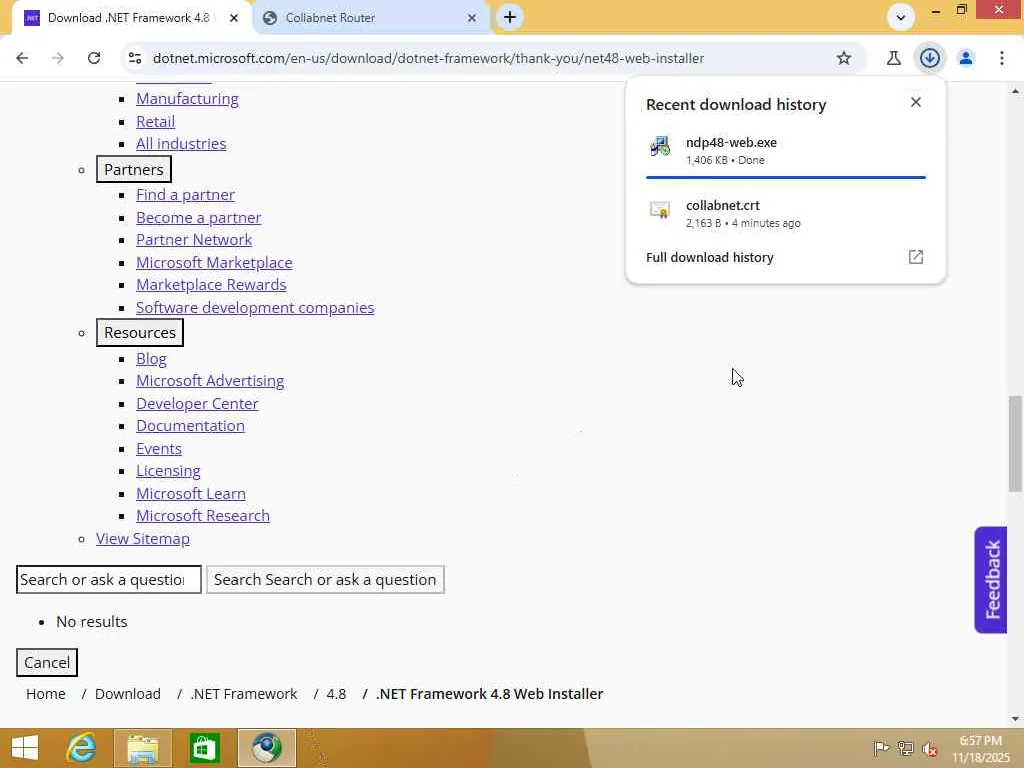Open the All industries link
1024x768 pixels.
point(181,144)
